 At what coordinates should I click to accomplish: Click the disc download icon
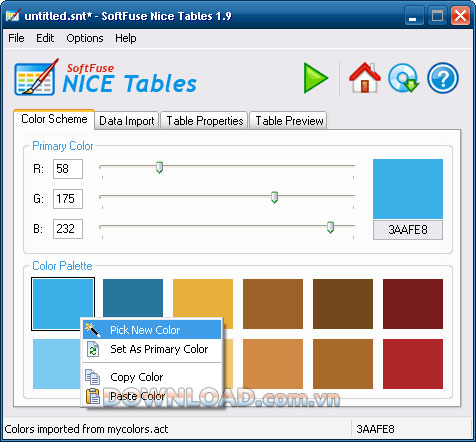[x=403, y=78]
